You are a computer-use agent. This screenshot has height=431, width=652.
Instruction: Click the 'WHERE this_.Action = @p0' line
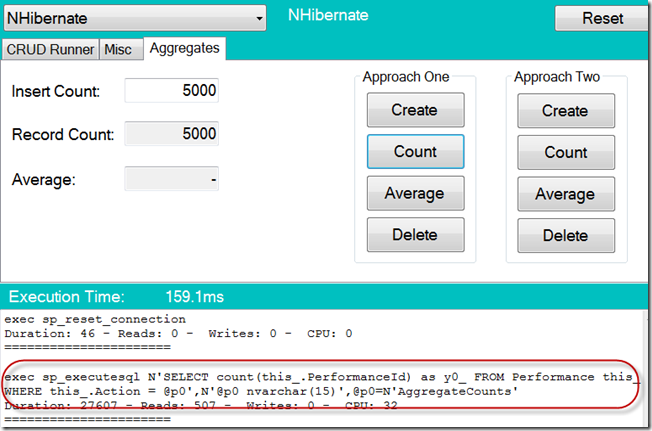pyautogui.click(x=261, y=391)
